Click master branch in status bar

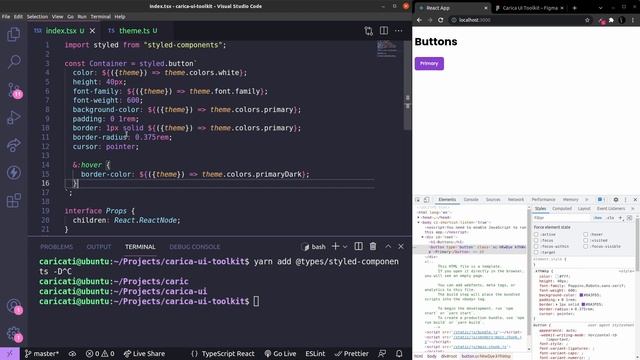coord(42,353)
